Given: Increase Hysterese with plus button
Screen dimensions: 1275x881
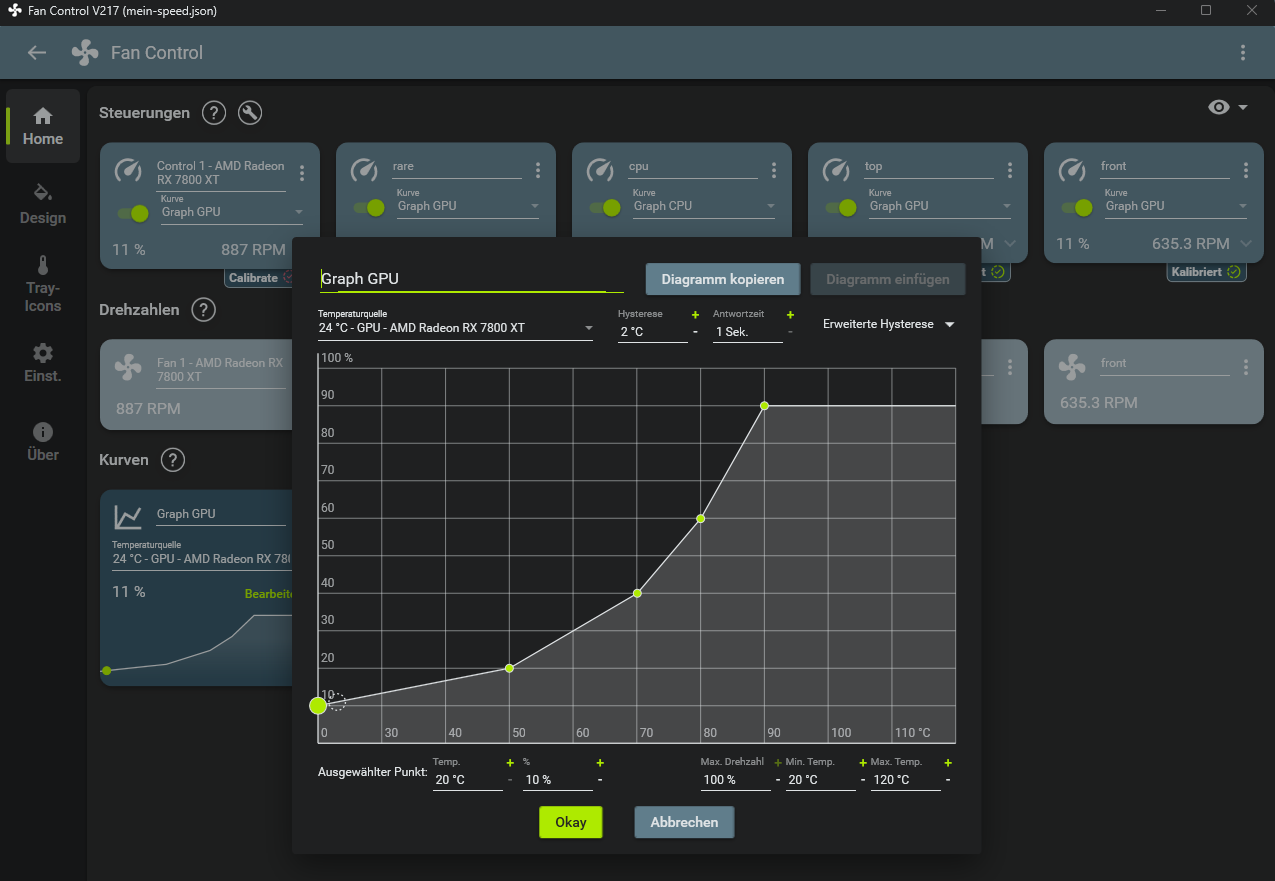Looking at the screenshot, I should tap(695, 314).
